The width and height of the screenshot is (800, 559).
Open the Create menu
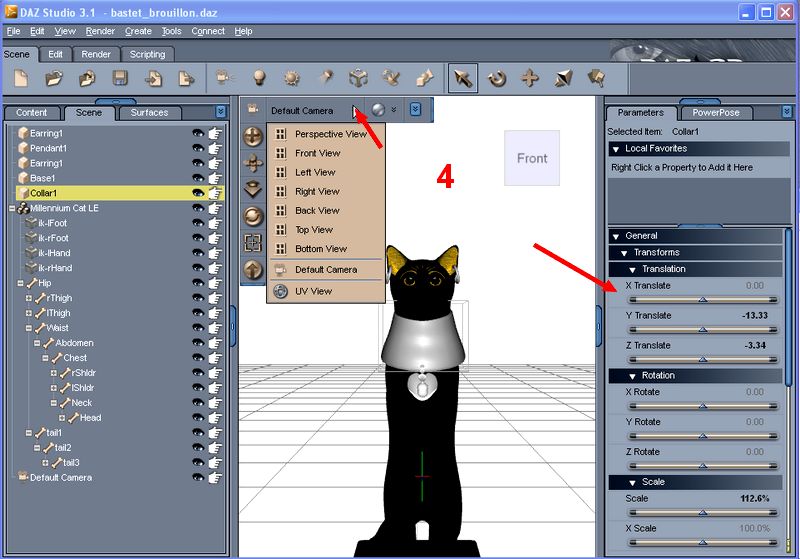pos(138,31)
